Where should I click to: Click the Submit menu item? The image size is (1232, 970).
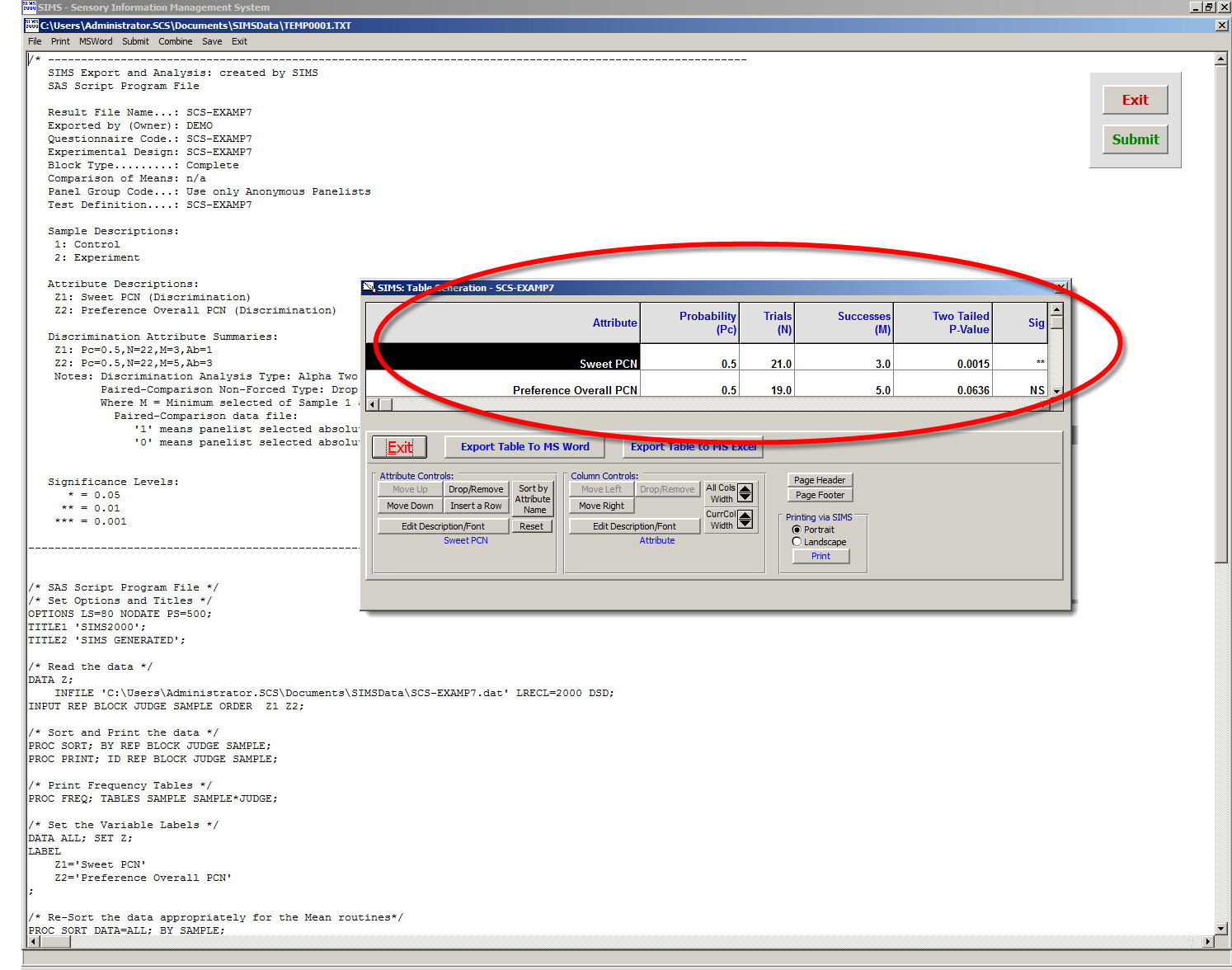(x=135, y=41)
